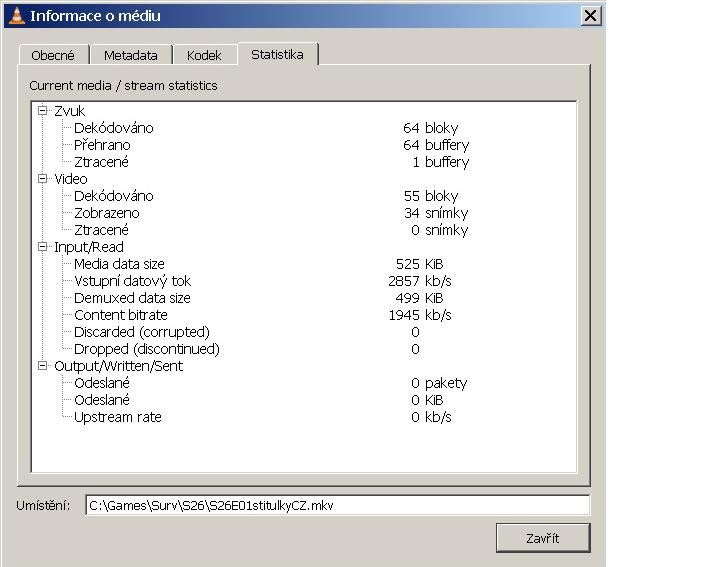Select the Zobrazeno row under Video

[106, 213]
